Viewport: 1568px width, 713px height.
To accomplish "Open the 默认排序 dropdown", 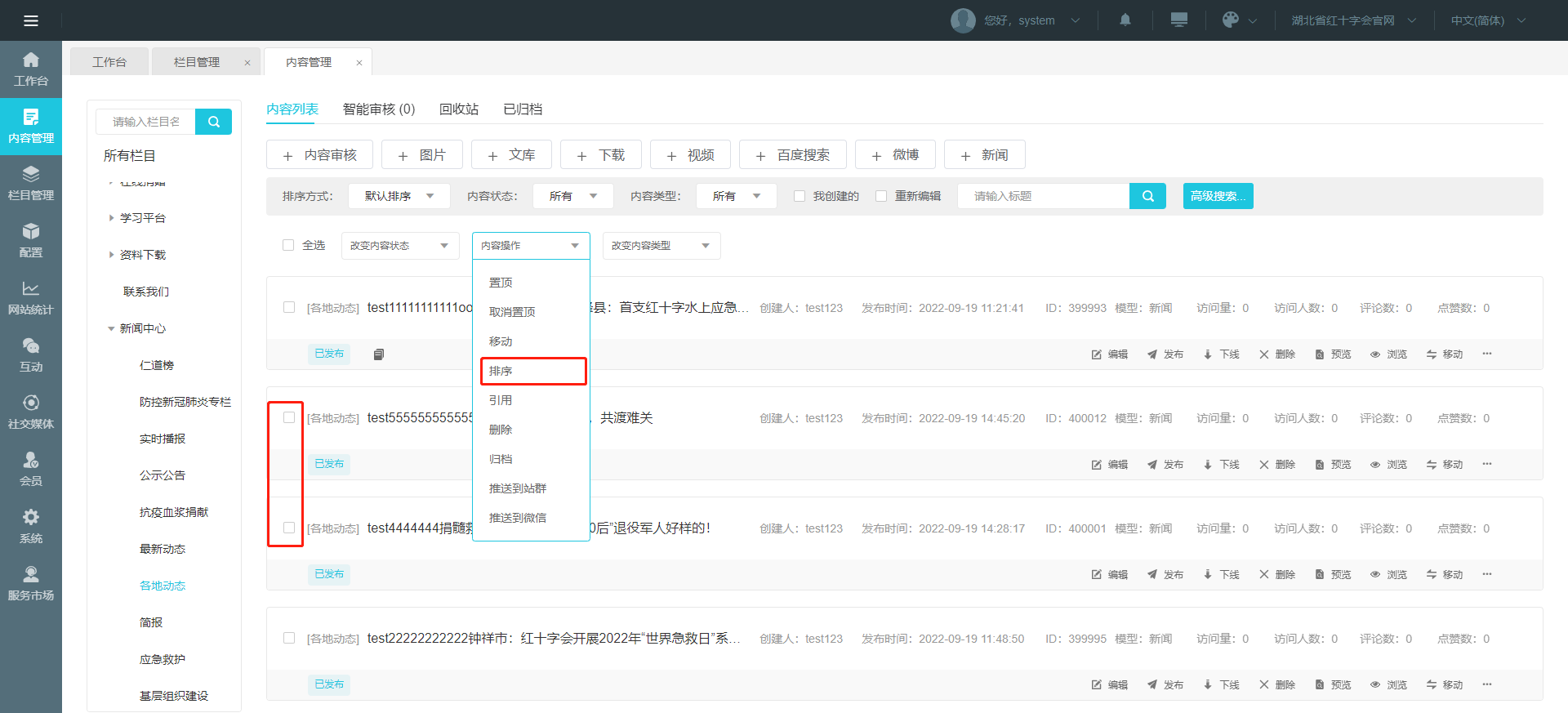I will point(399,196).
